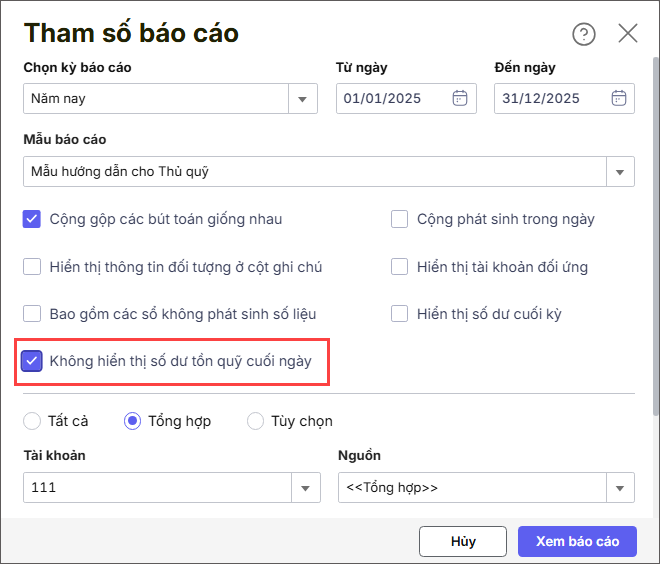Open the help question mark icon
Screen dimensions: 660x564
coord(584,34)
